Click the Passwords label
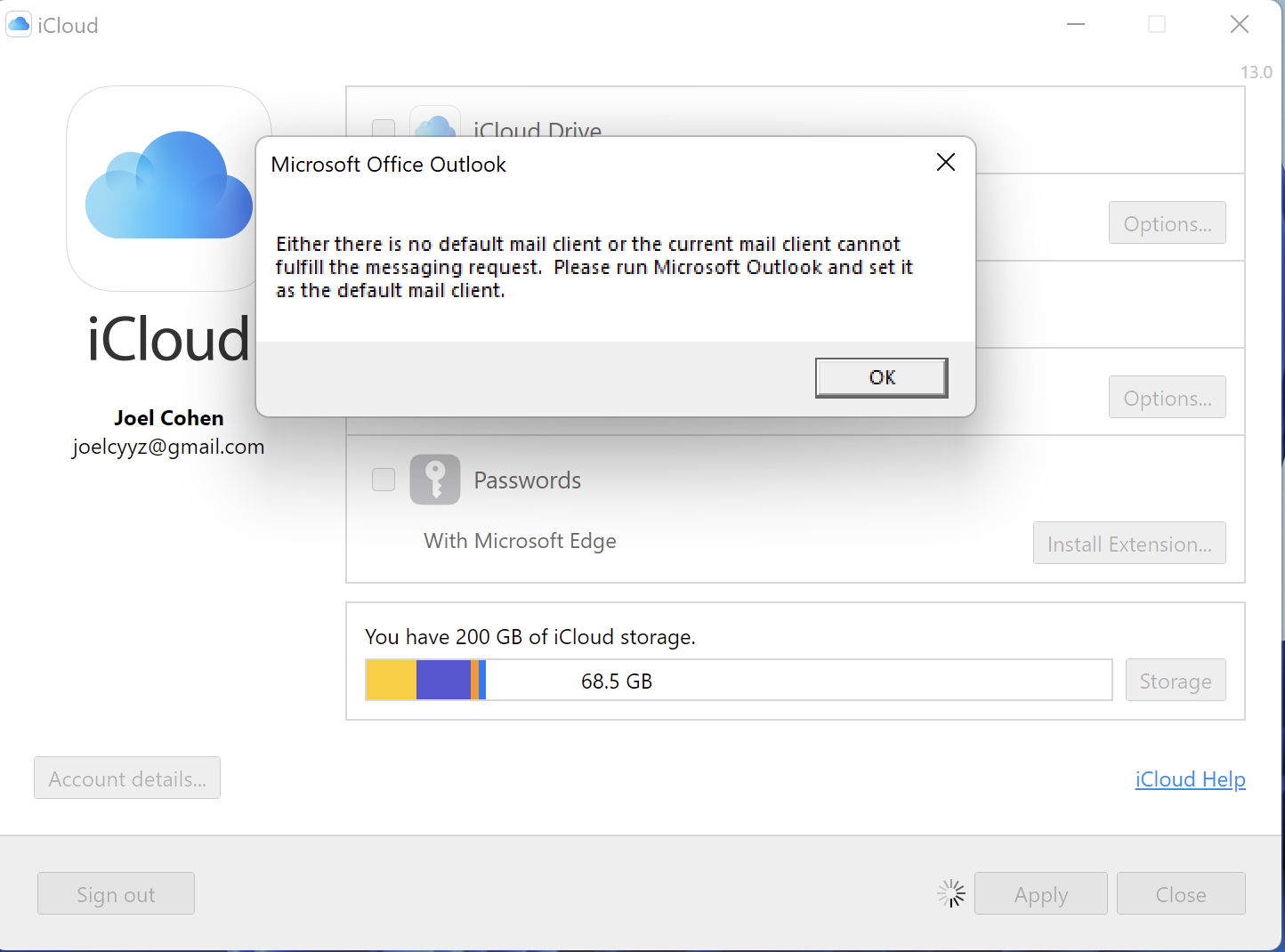 pyautogui.click(x=527, y=480)
